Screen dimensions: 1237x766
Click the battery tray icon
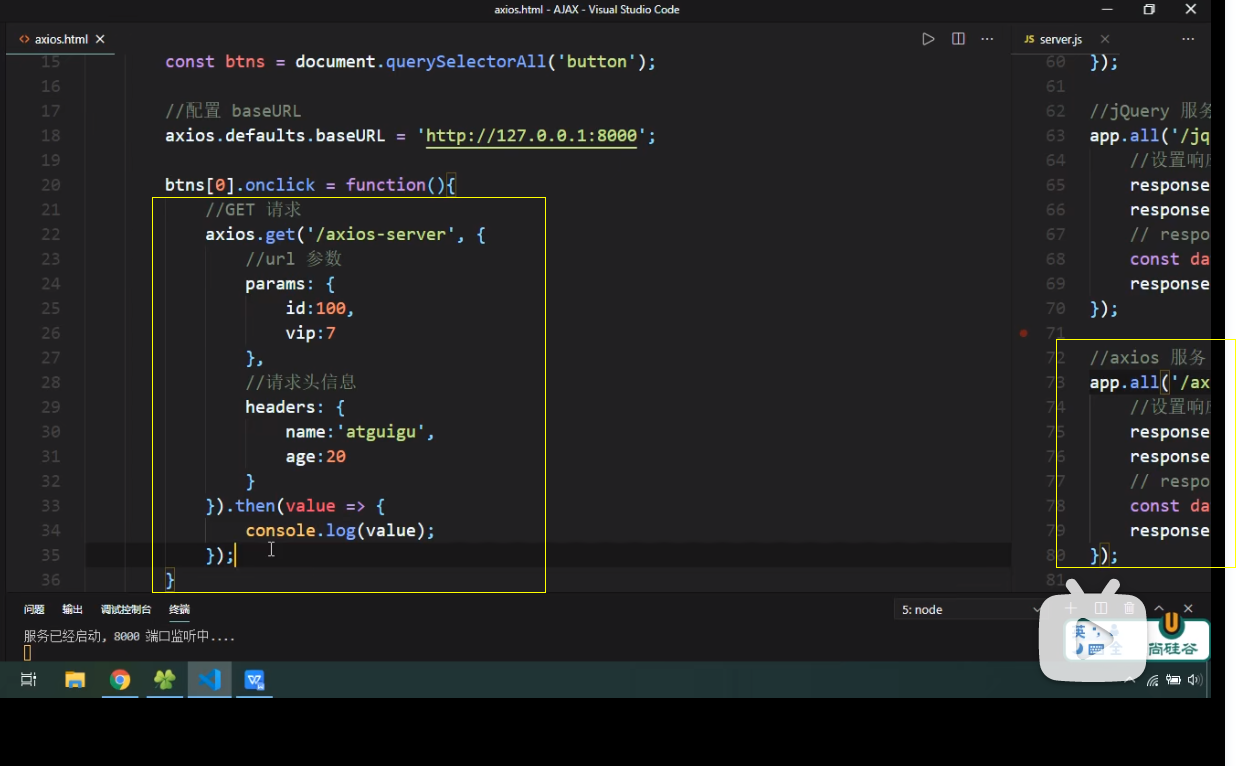(1173, 680)
